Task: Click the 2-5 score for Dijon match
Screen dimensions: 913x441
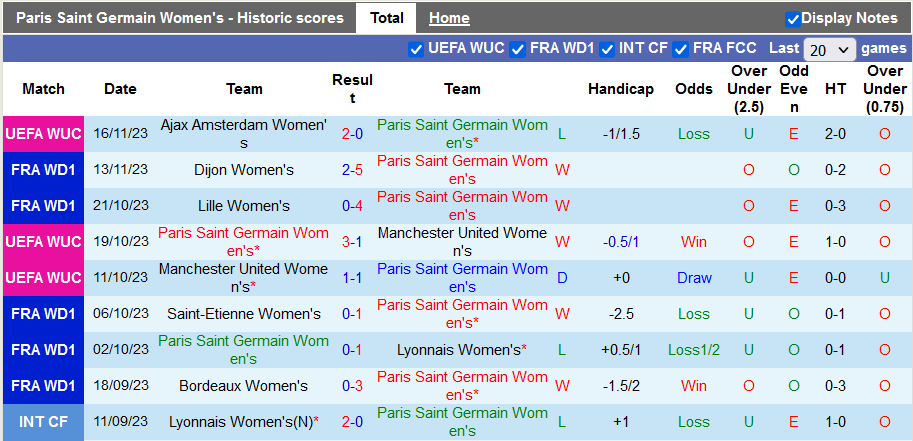Action: tap(352, 170)
